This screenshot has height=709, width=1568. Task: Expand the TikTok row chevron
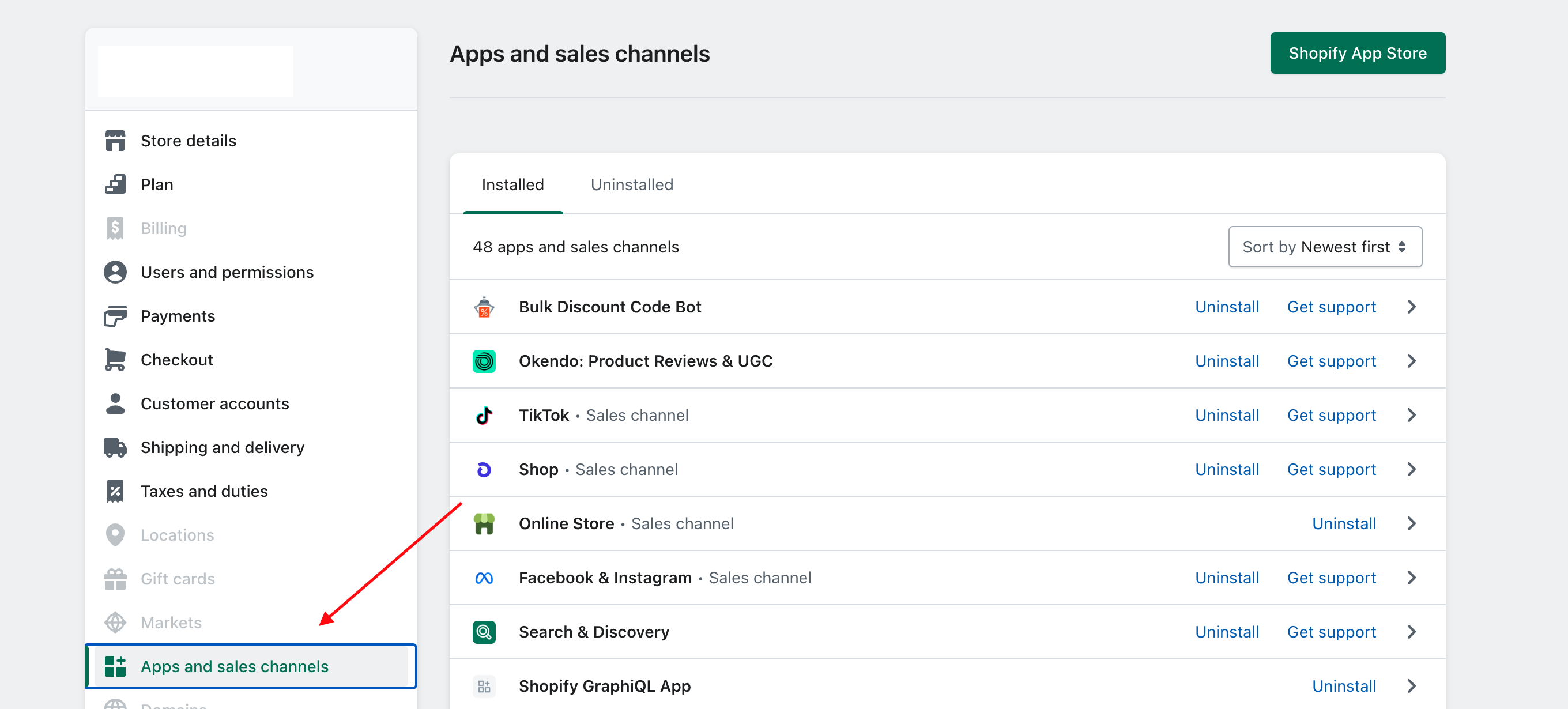tap(1412, 415)
